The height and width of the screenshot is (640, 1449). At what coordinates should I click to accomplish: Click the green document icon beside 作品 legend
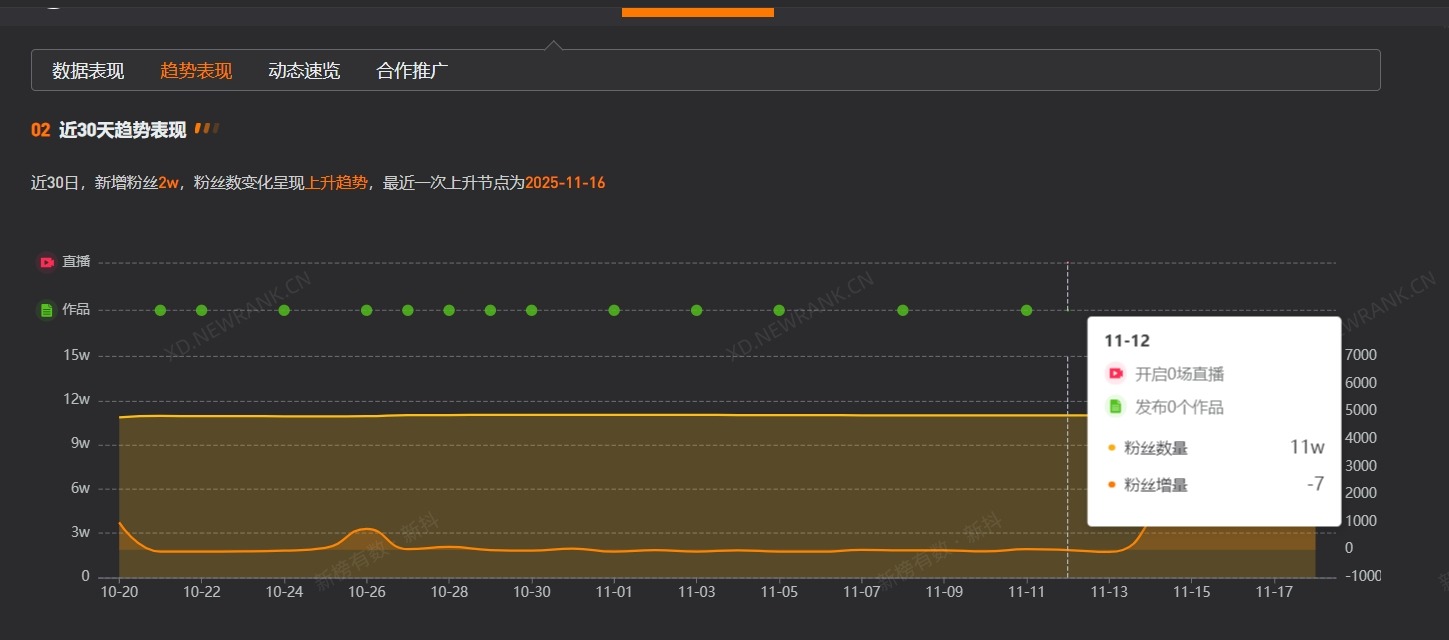click(46, 309)
